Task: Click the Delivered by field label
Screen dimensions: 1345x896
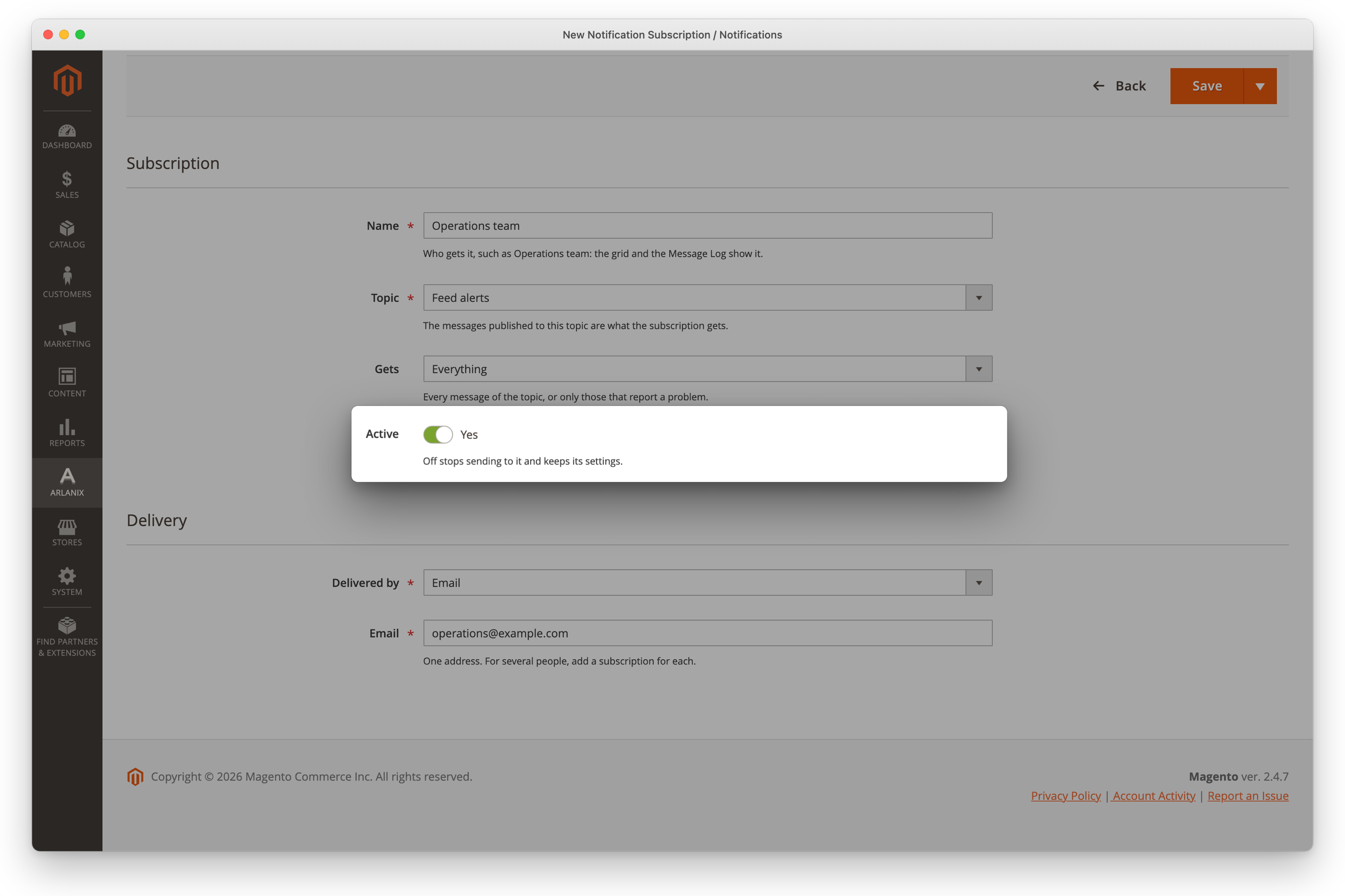Action: coord(365,583)
